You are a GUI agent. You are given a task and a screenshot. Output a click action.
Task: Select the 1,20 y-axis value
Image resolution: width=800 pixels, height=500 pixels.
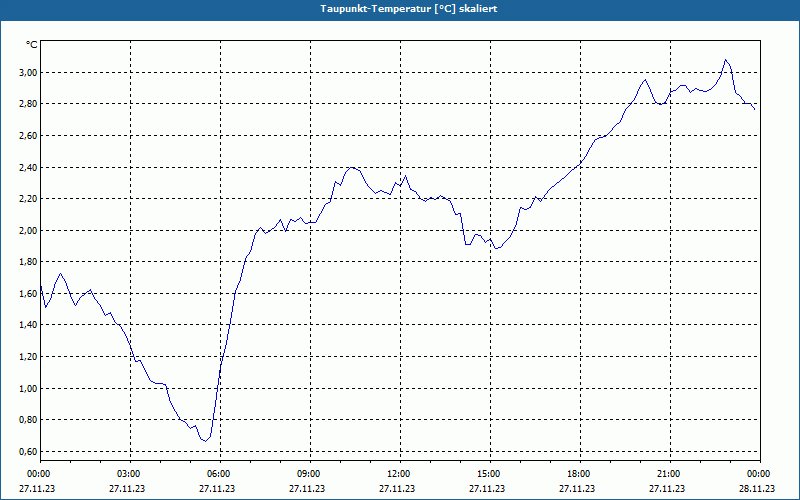(x=30, y=357)
